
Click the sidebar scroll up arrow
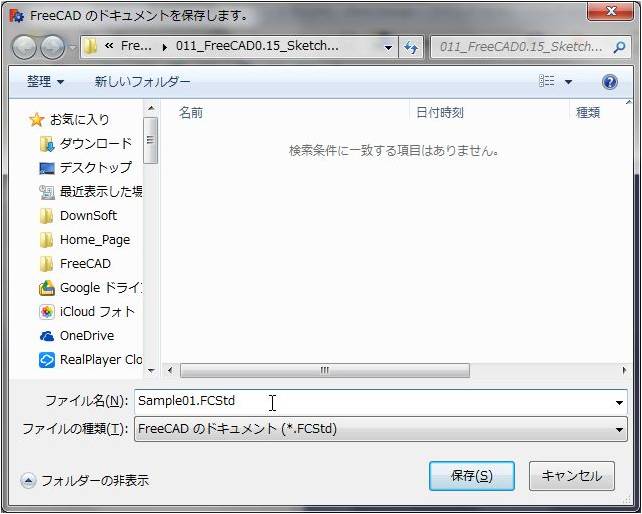pos(151,108)
